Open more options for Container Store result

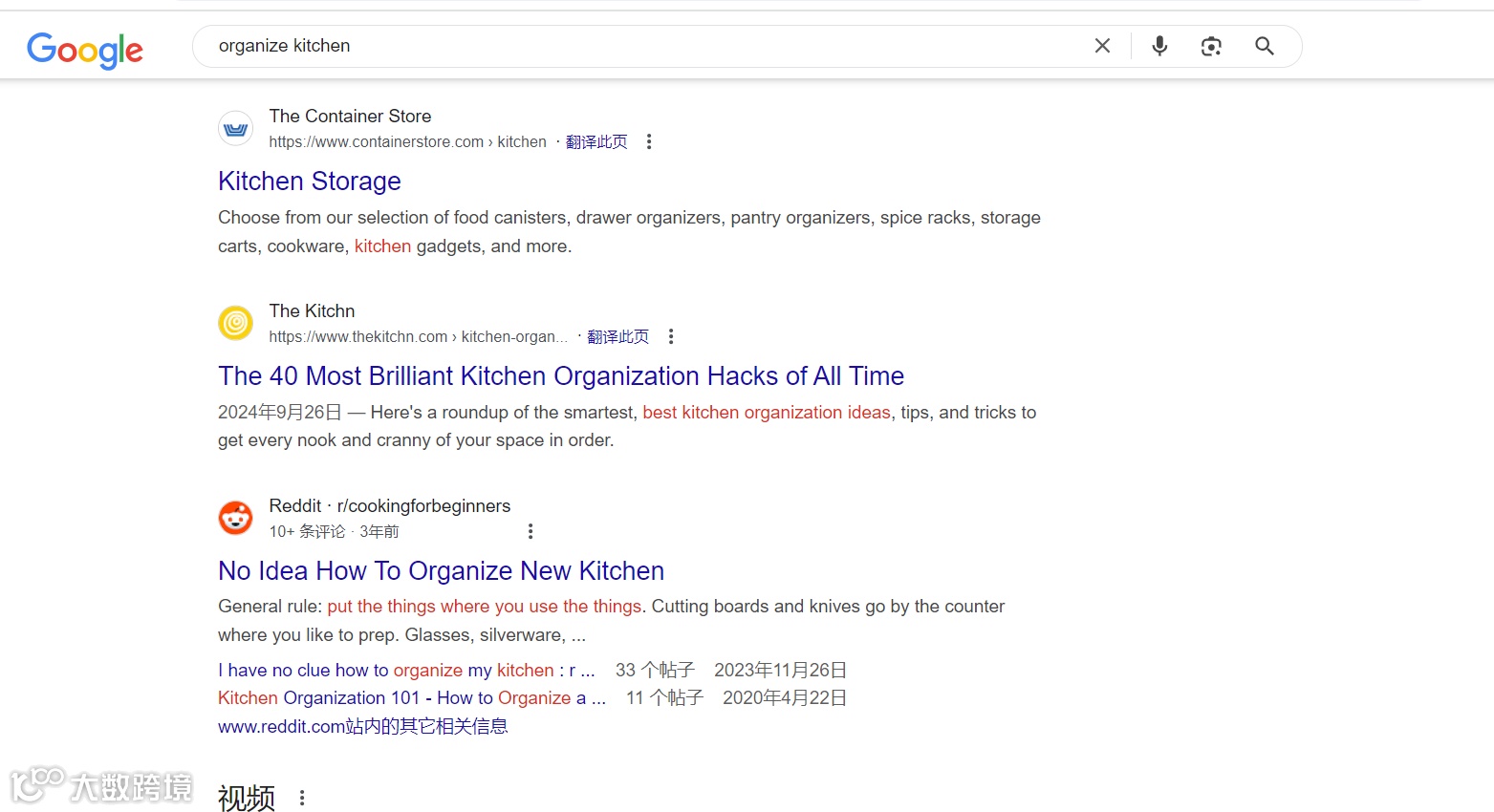click(x=649, y=141)
